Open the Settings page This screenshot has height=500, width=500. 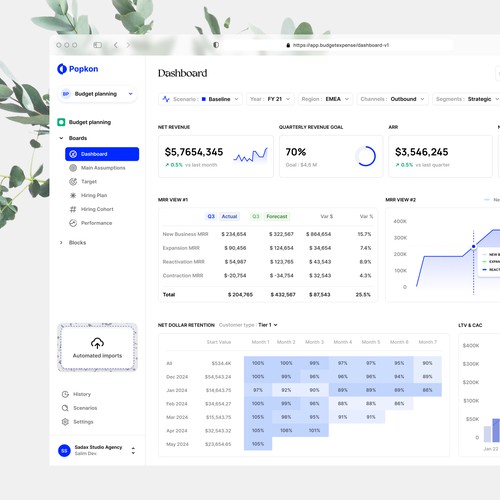83,422
